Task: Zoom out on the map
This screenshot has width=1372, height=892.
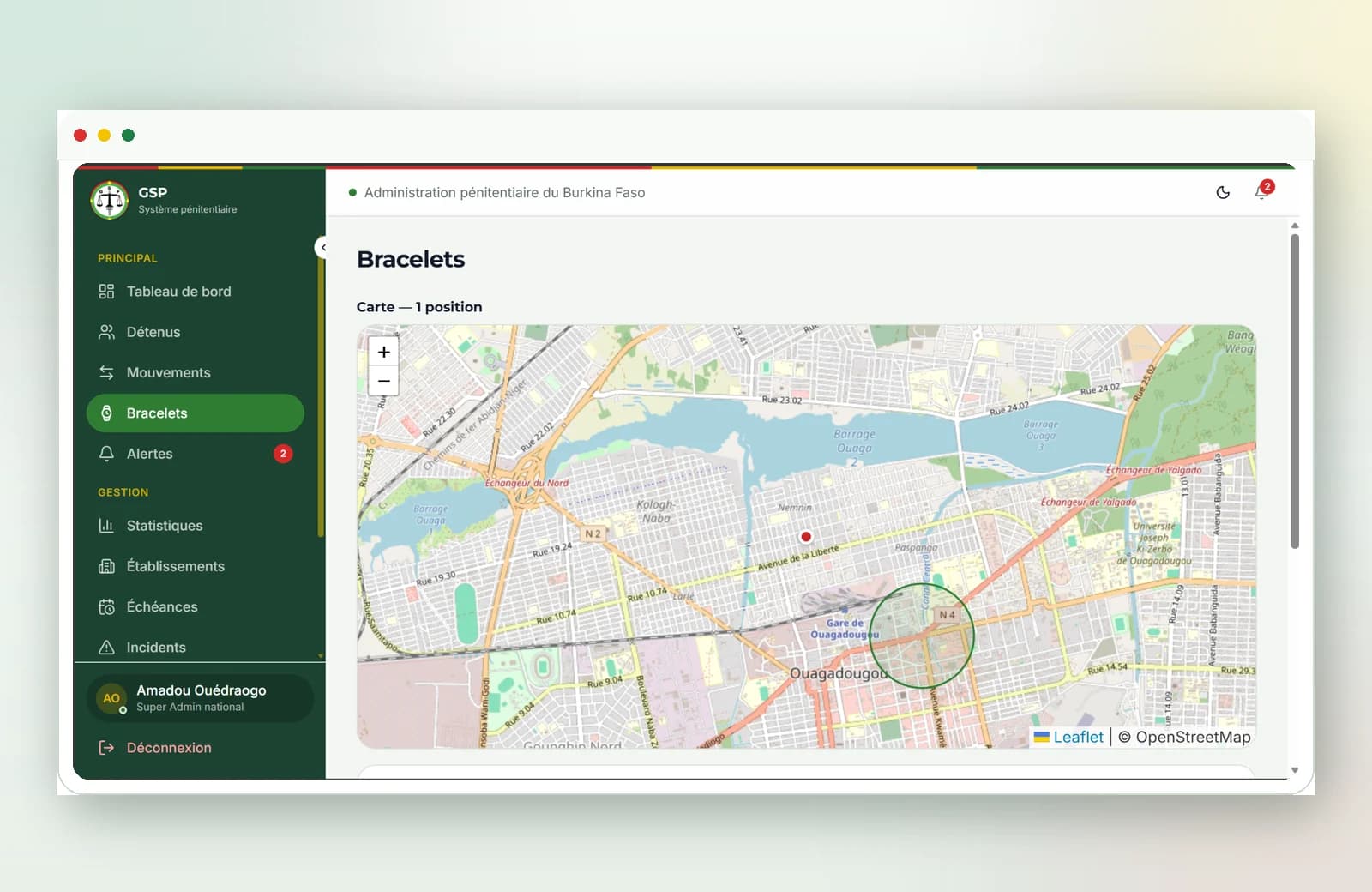Action: tap(384, 381)
